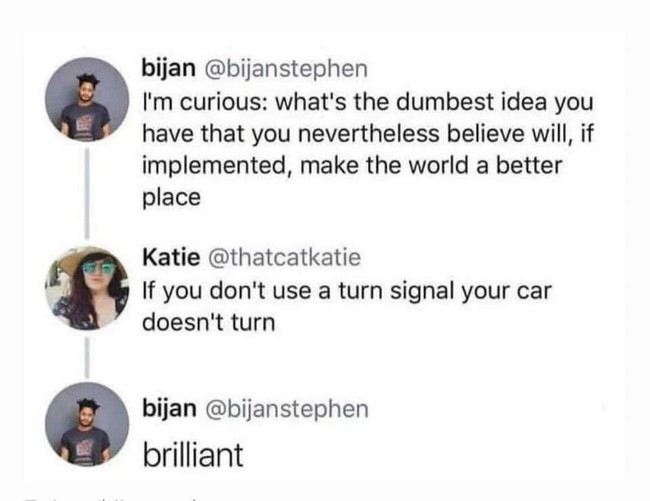650x501 pixels.
Task: Click the thread line between bijan and Katie
Action: 87,194
